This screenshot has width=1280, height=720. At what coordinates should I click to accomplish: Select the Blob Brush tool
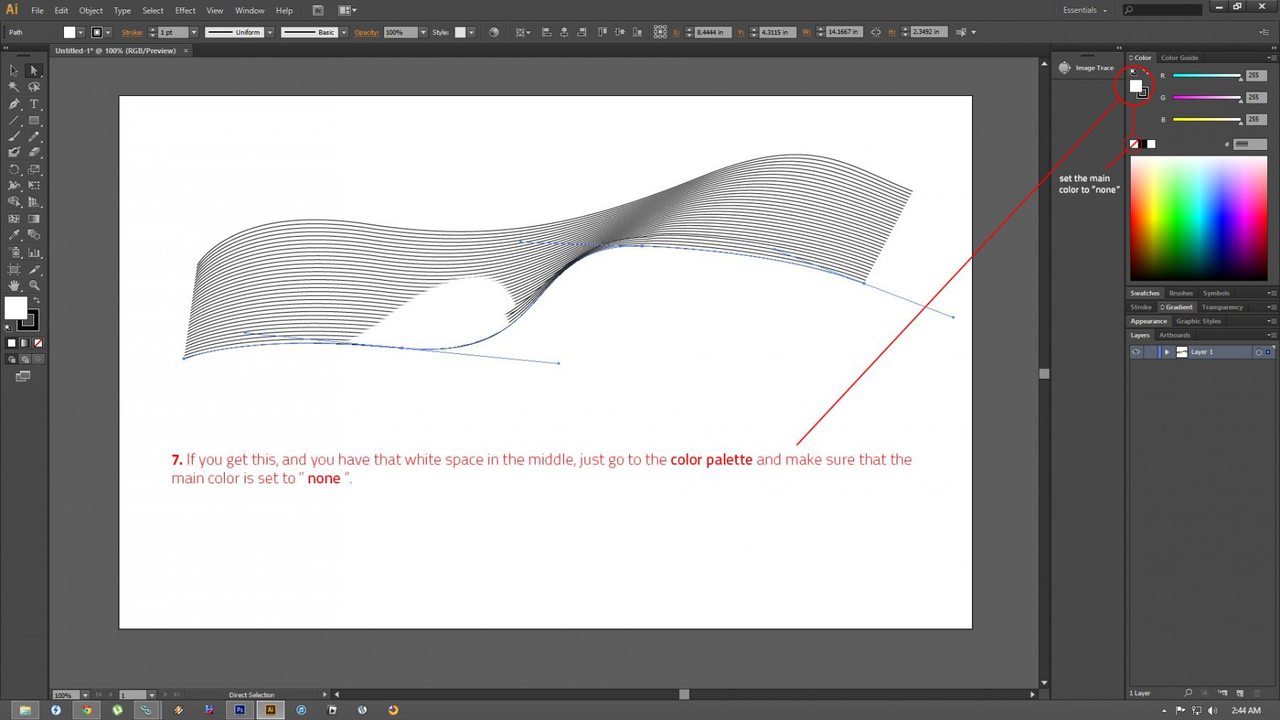14,153
